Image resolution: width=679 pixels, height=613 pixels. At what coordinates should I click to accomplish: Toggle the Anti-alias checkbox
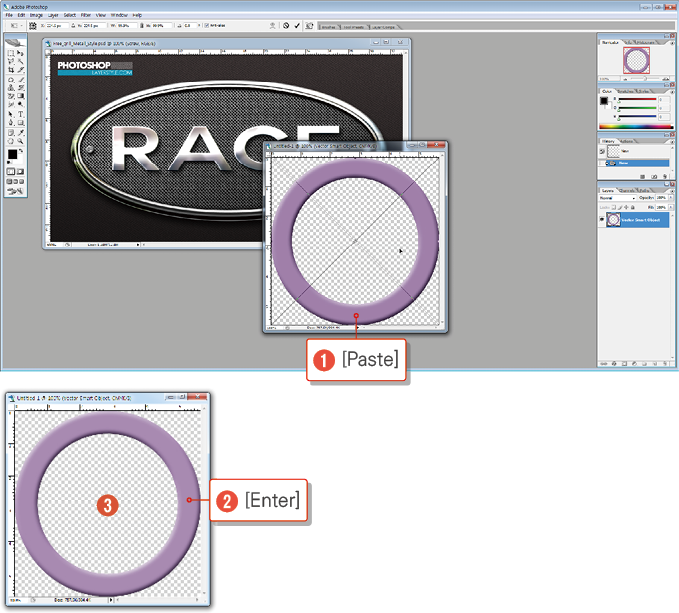coord(207,26)
